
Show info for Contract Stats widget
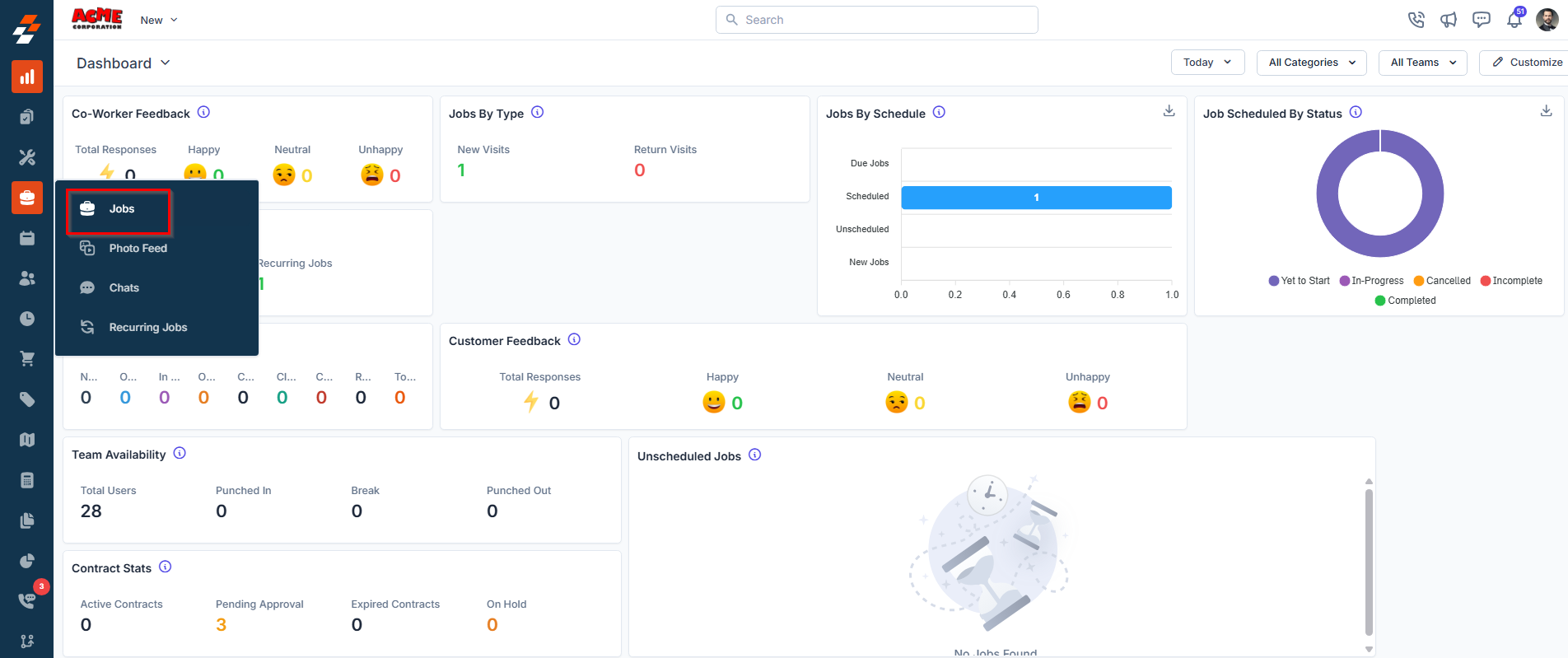click(x=165, y=567)
